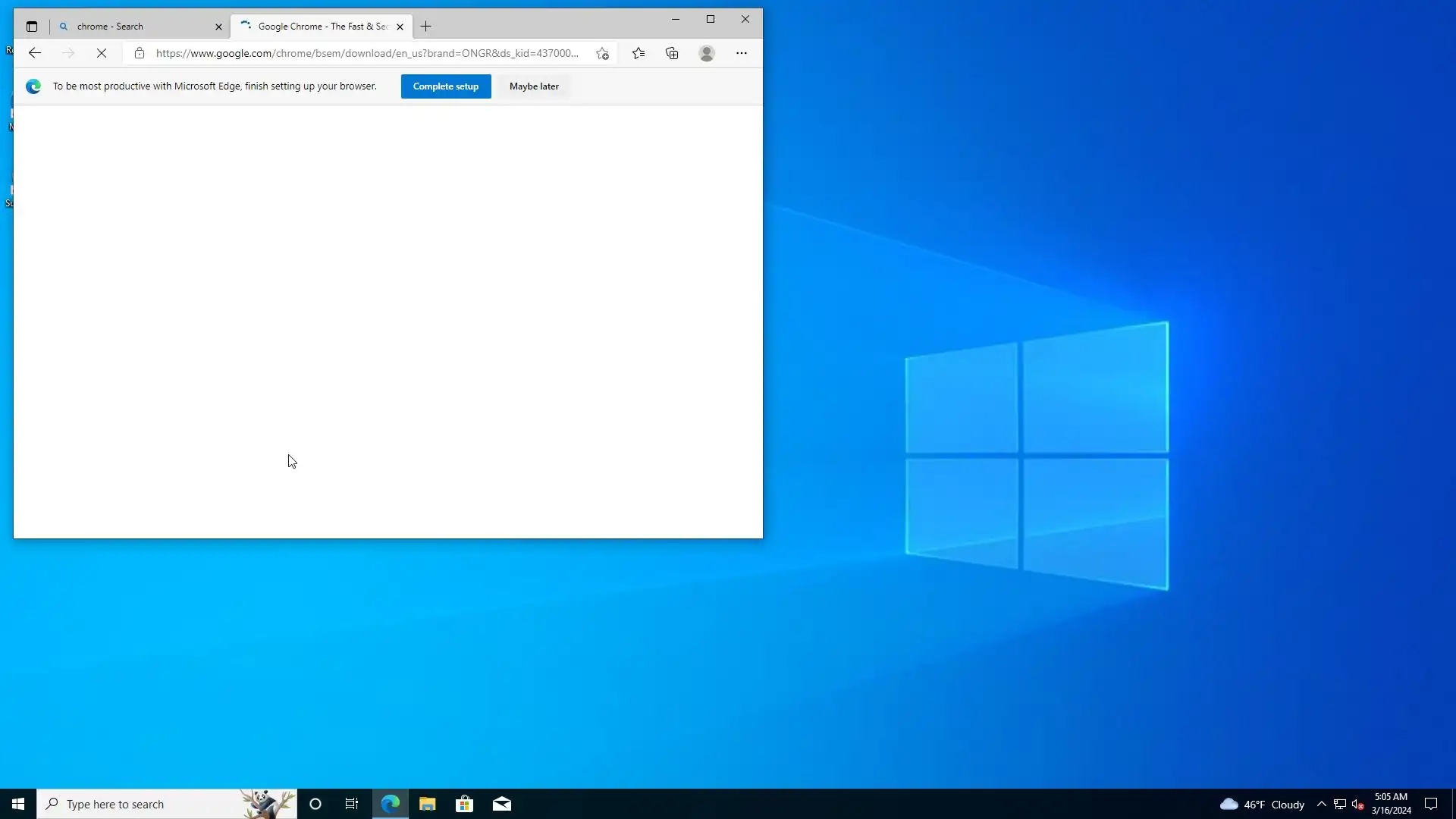Image resolution: width=1456 pixels, height=819 pixels.
Task: Close the chrome - Search tab
Action: (x=218, y=27)
